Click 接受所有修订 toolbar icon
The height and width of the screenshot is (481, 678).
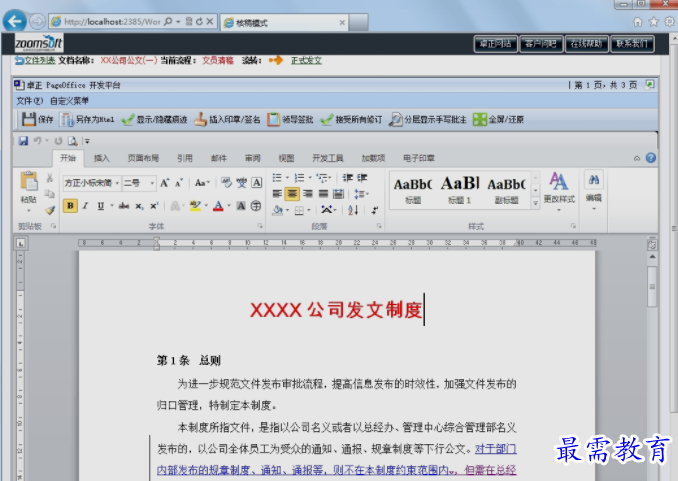(327, 119)
